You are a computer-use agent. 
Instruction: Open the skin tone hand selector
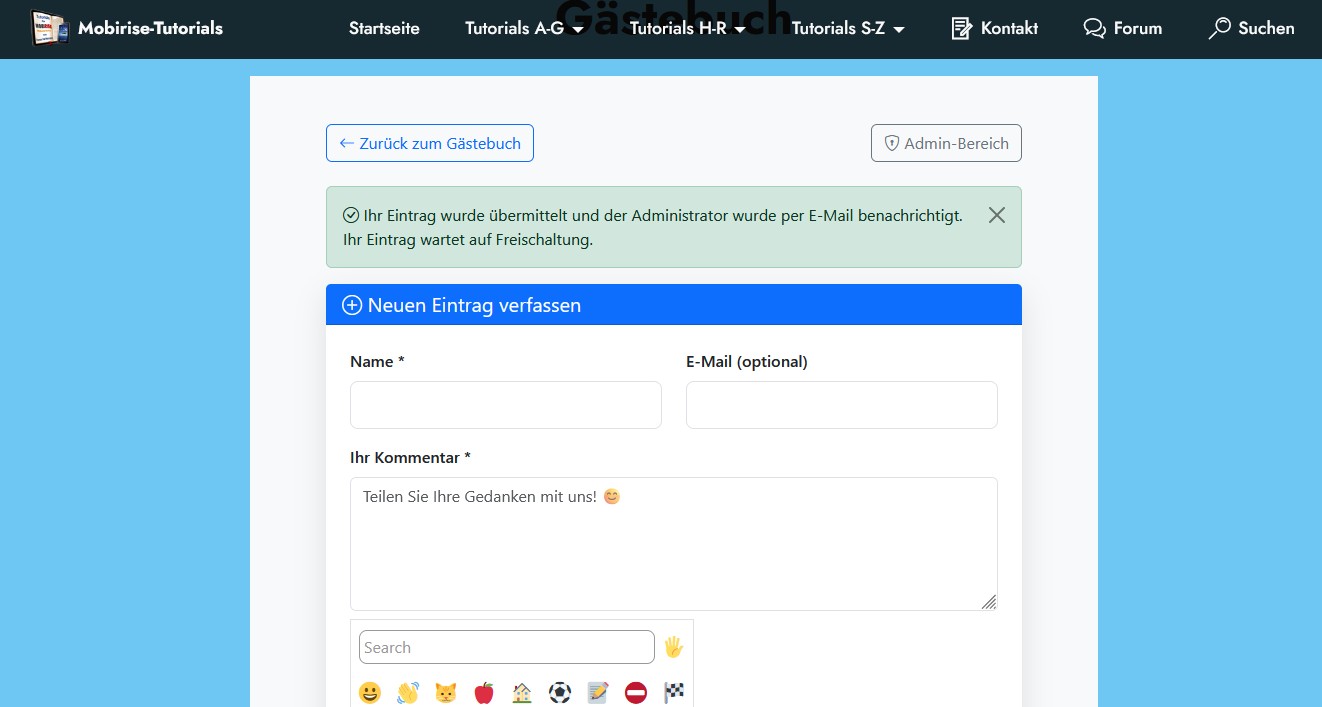673,647
